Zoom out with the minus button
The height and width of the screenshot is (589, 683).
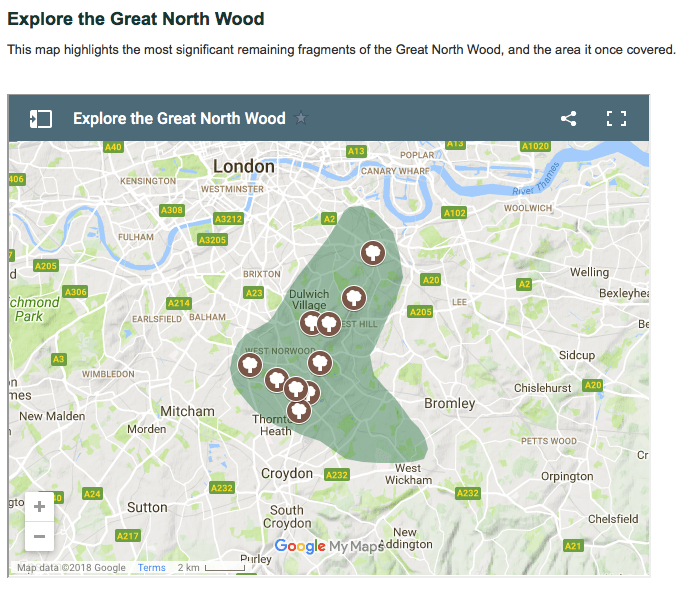[x=39, y=537]
